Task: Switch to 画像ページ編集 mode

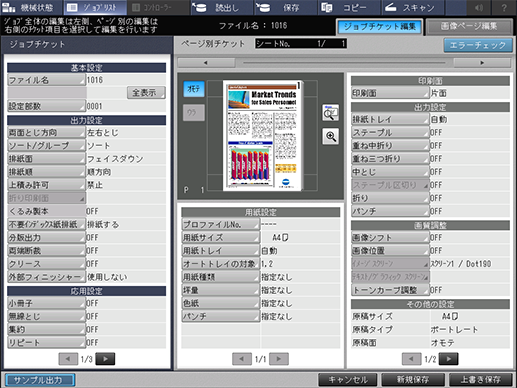Action: (469, 26)
